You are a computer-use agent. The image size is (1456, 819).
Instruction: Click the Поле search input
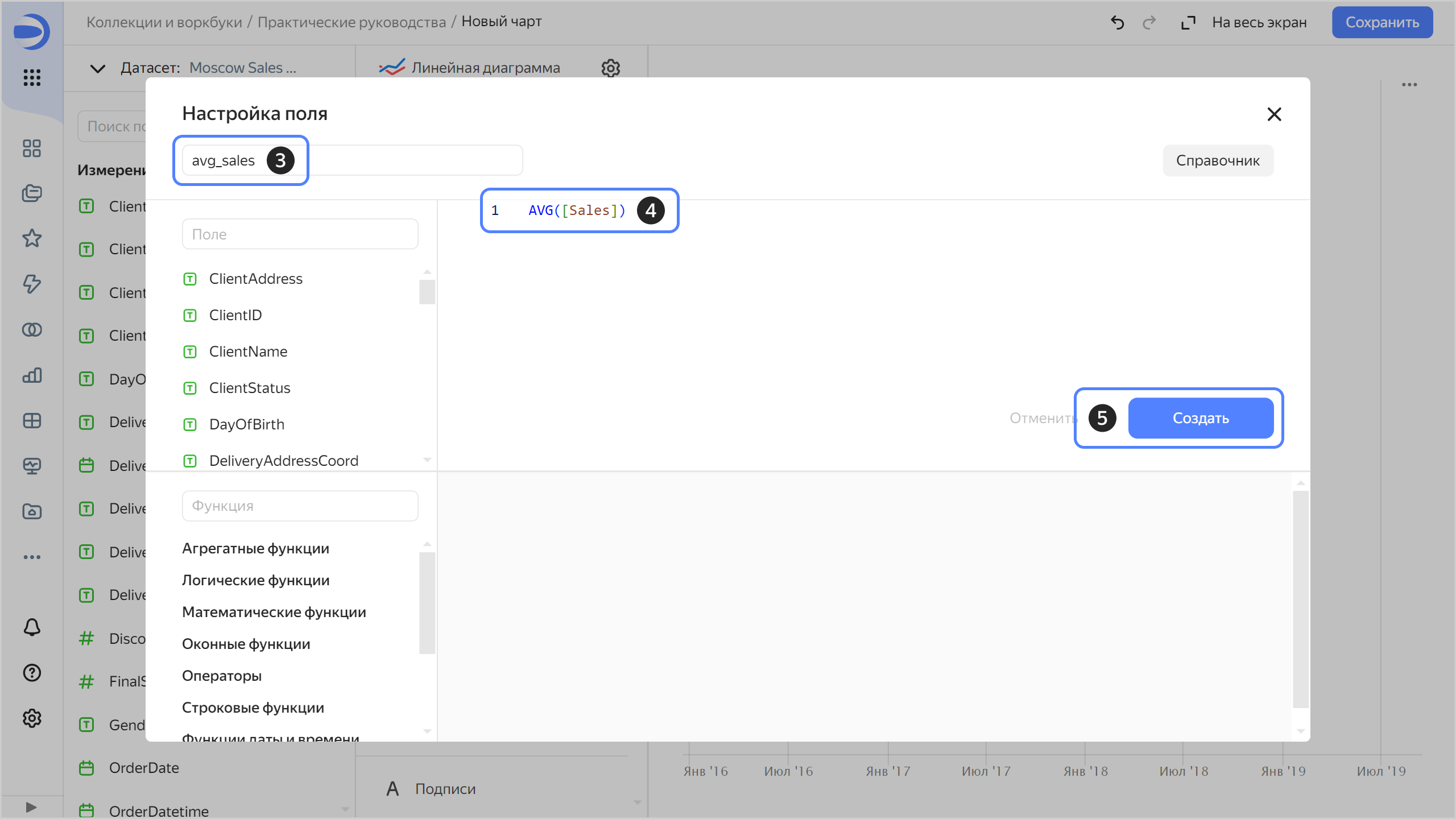tap(300, 234)
